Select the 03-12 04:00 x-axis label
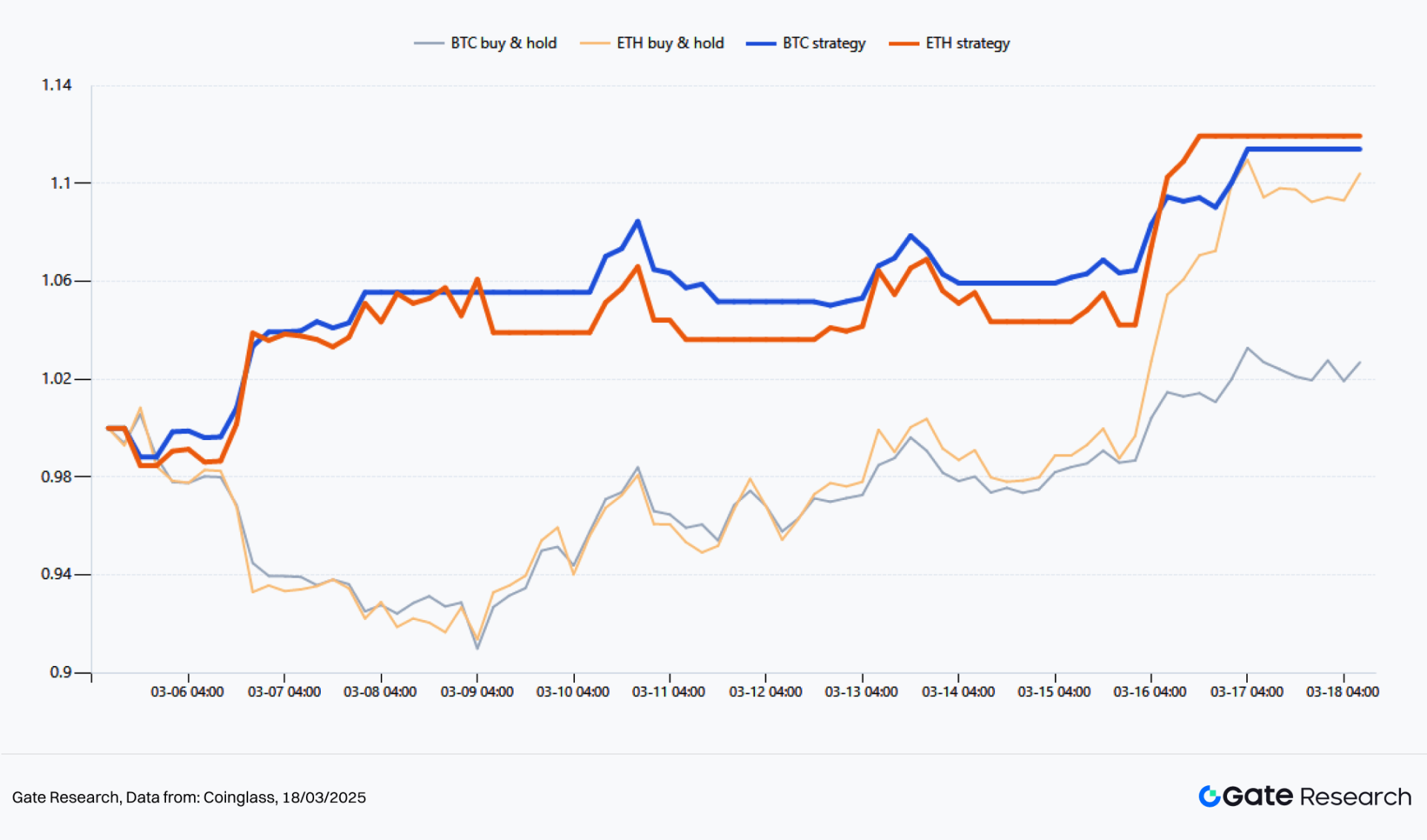 pyautogui.click(x=765, y=692)
